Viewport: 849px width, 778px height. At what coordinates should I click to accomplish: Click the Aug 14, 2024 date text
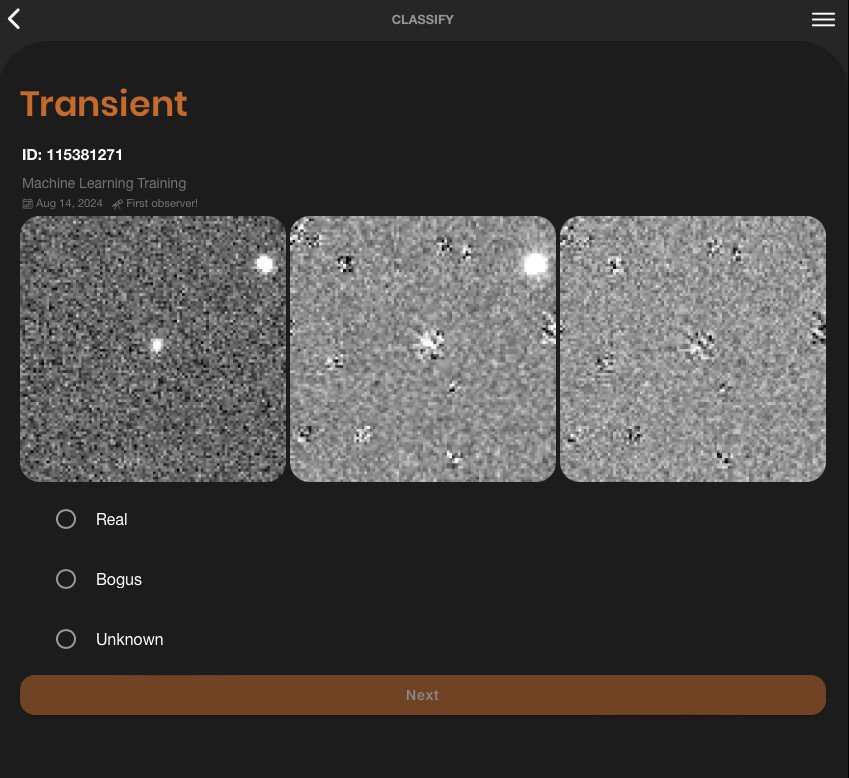tap(69, 204)
